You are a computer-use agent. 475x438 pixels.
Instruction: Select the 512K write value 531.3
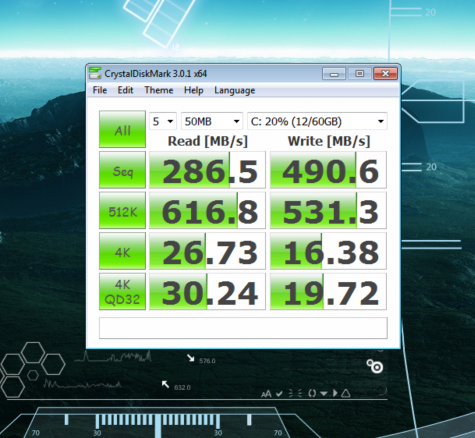click(x=328, y=210)
